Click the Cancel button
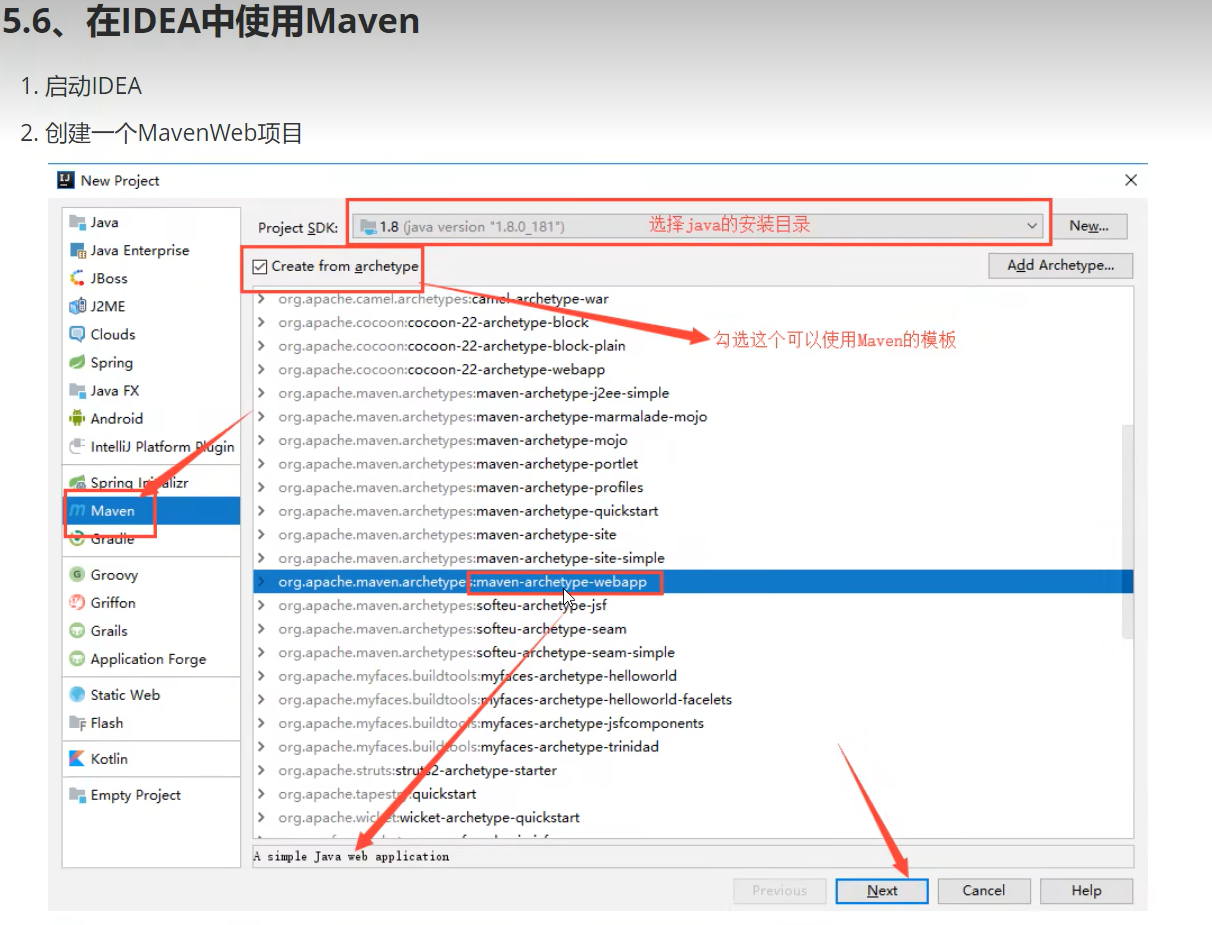Image resolution: width=1212 pixels, height=925 pixels. coord(984,890)
